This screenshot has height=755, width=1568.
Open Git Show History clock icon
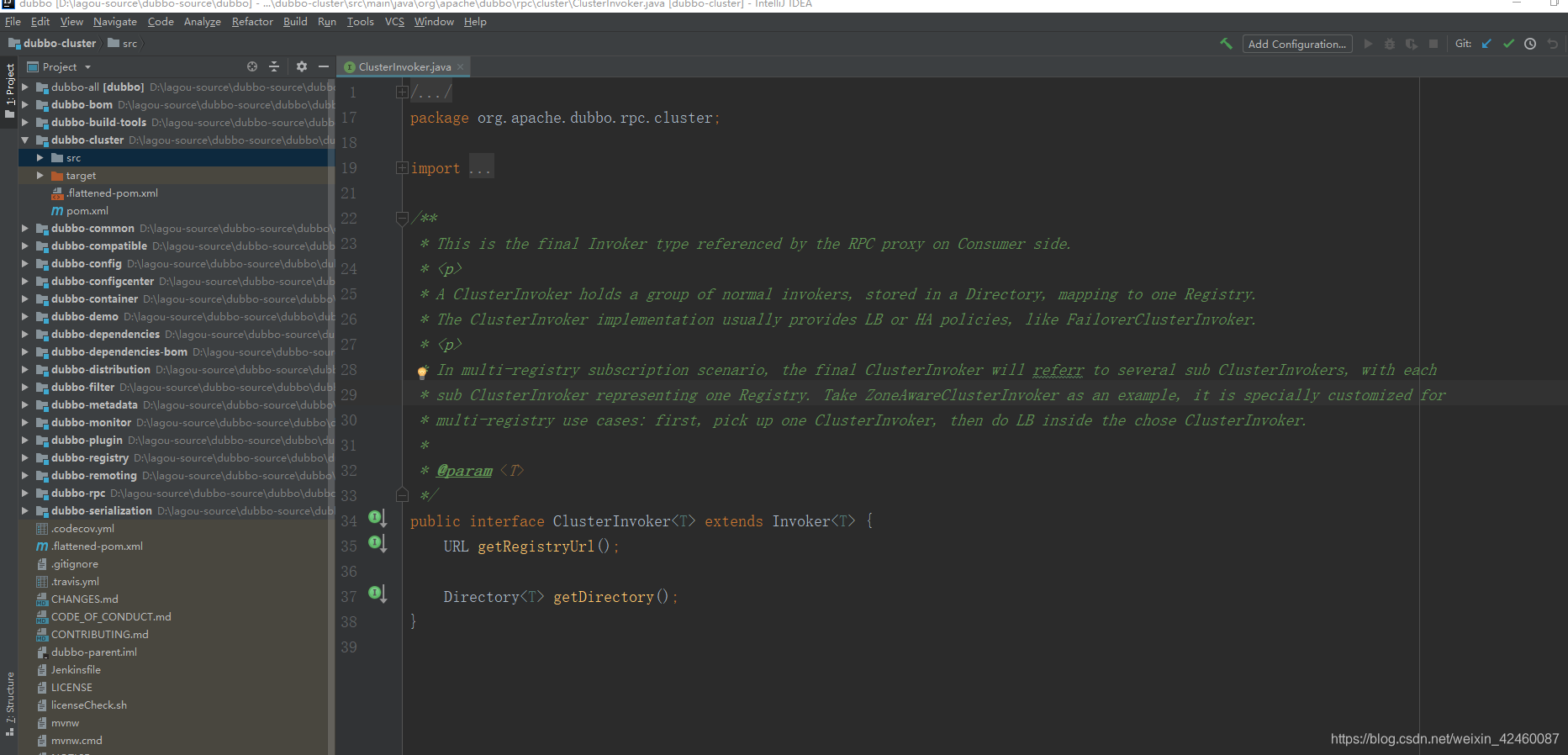pos(1530,44)
